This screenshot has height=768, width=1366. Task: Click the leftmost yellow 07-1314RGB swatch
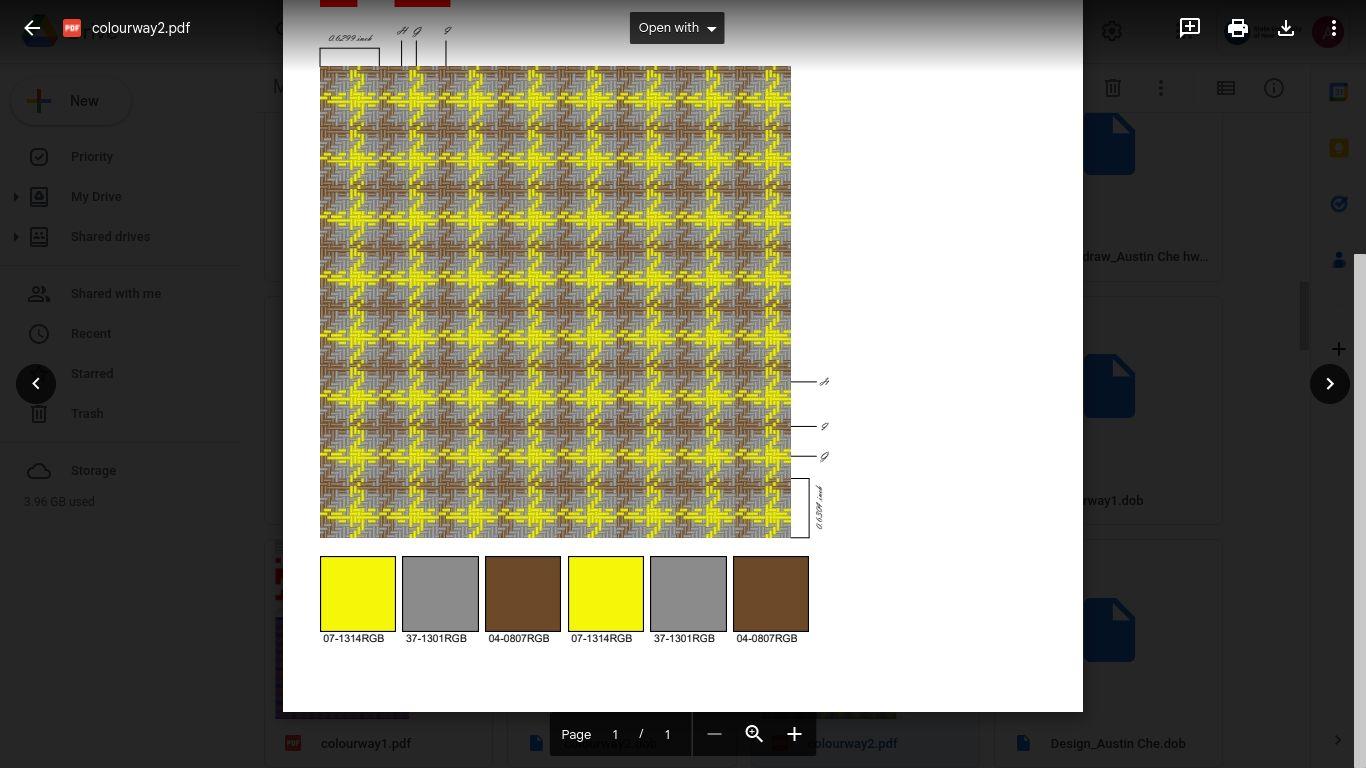coord(358,594)
